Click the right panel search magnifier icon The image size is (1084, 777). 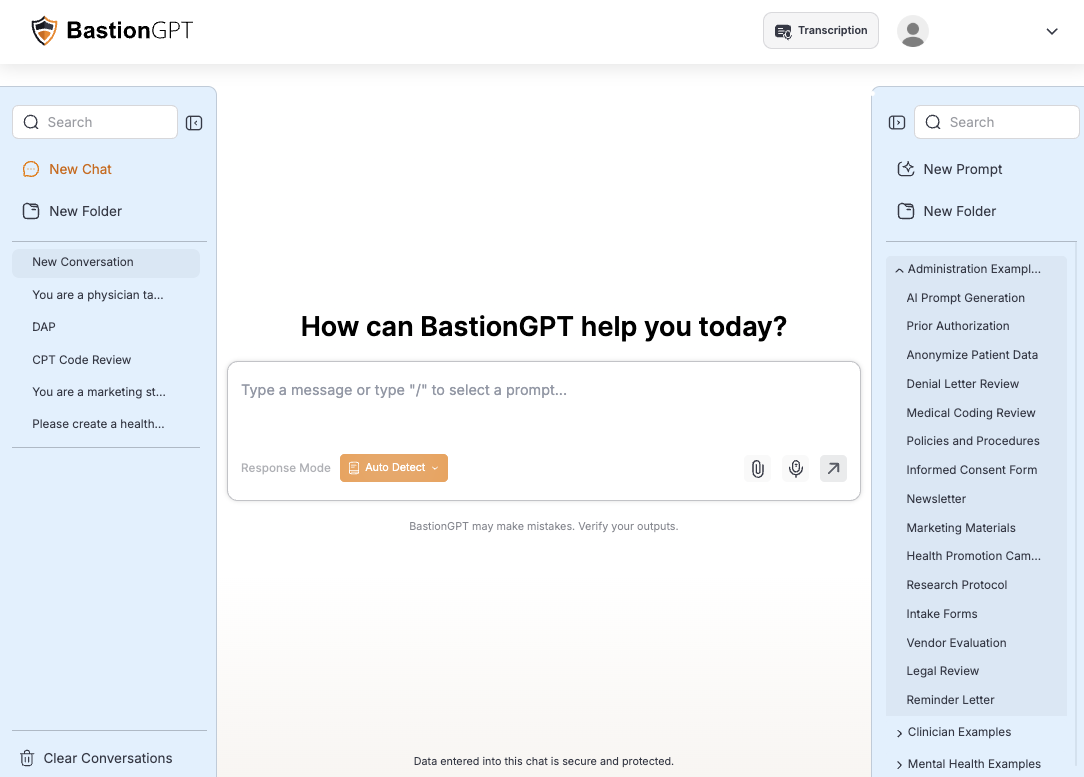933,122
